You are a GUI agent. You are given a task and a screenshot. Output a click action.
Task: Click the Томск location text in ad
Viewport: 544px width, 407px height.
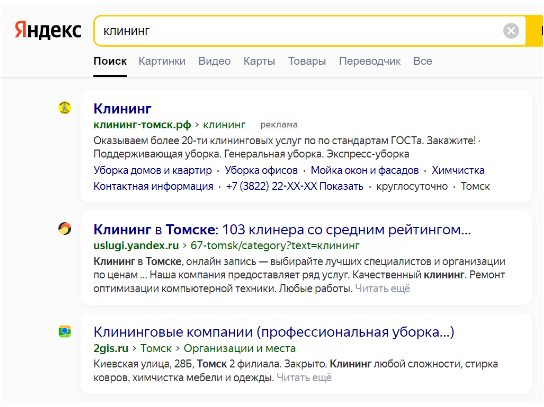coord(475,186)
